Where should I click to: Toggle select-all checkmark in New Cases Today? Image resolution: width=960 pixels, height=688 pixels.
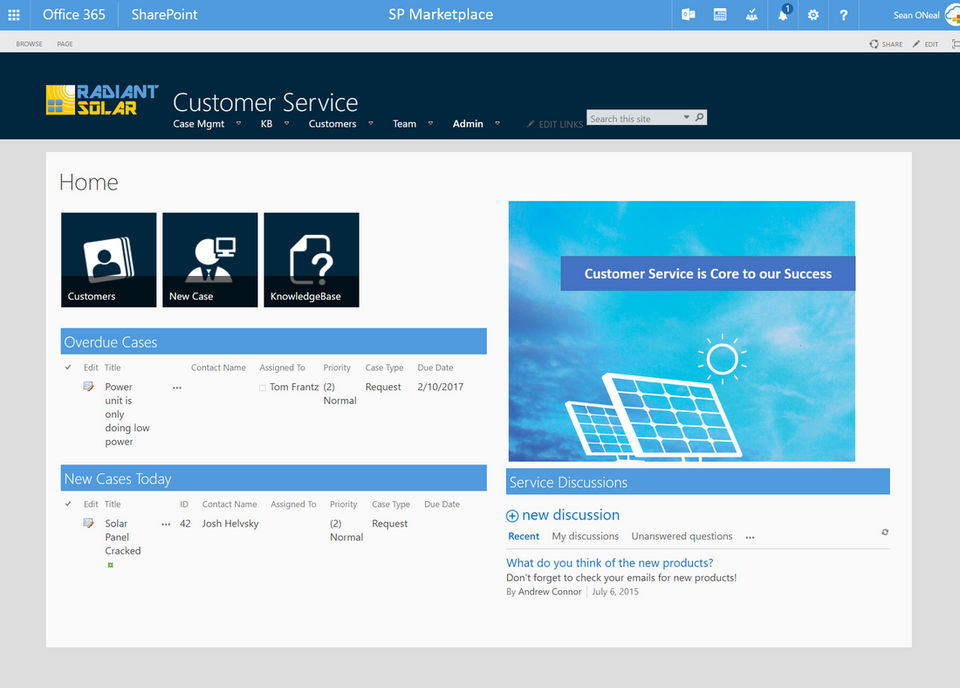(68, 504)
